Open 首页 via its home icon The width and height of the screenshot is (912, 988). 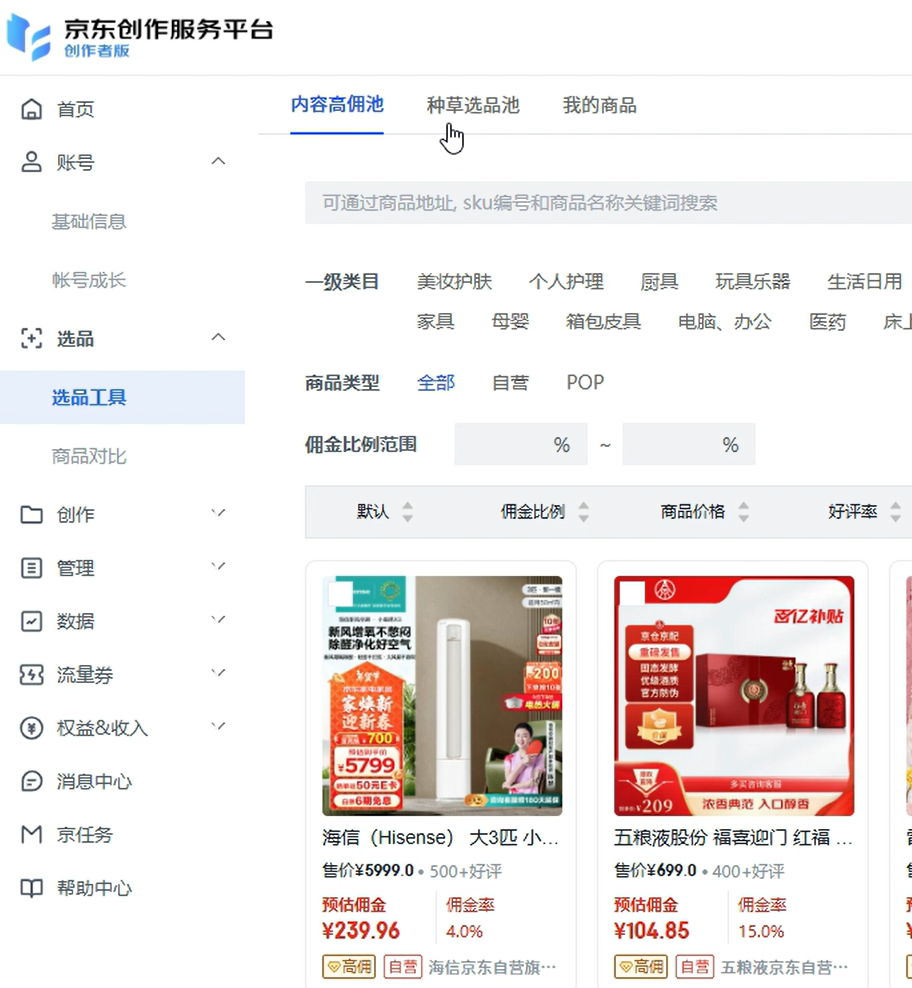click(x=32, y=109)
